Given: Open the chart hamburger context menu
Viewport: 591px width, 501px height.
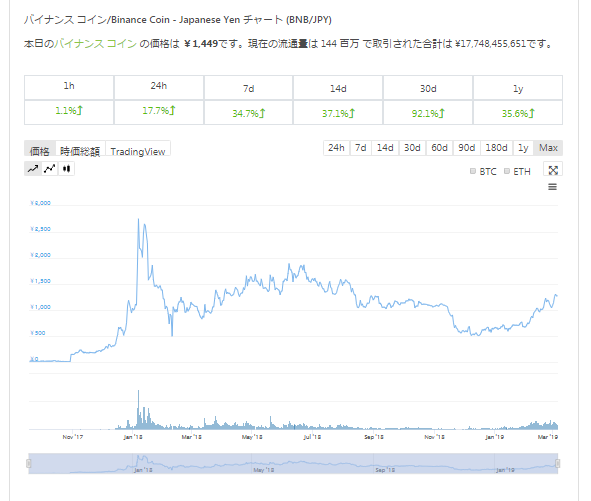Looking at the screenshot, I should (x=552, y=187).
